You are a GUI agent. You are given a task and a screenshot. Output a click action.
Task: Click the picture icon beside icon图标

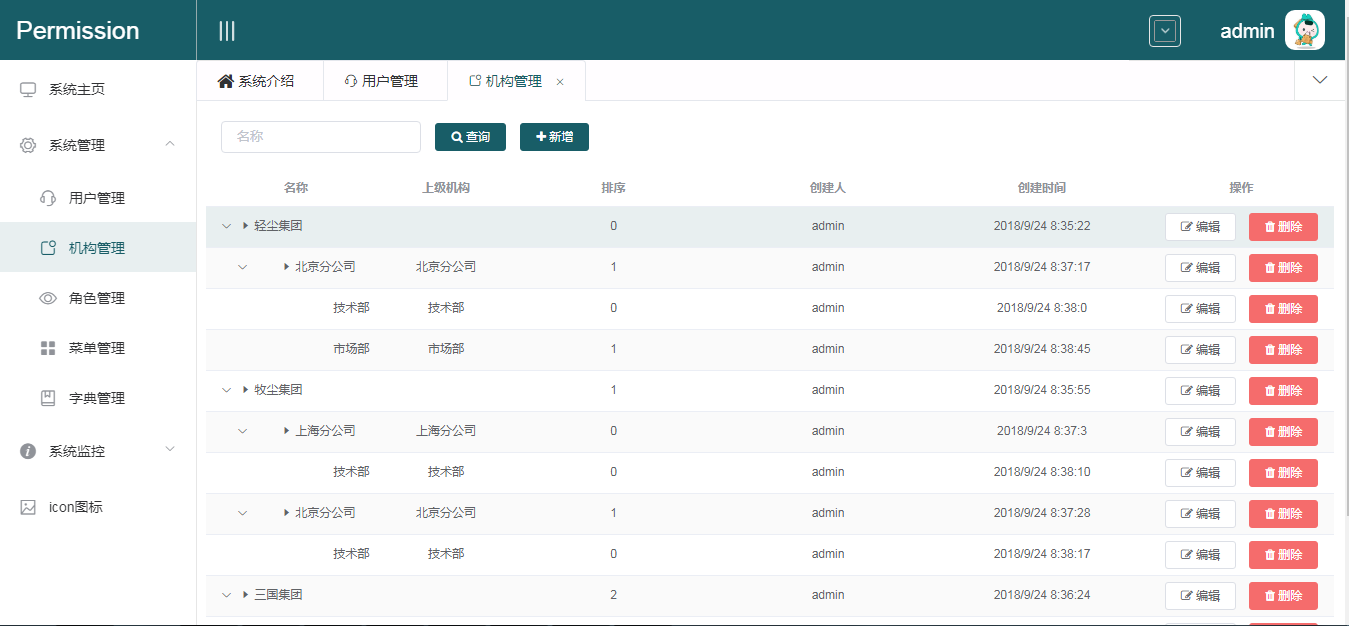(x=28, y=507)
